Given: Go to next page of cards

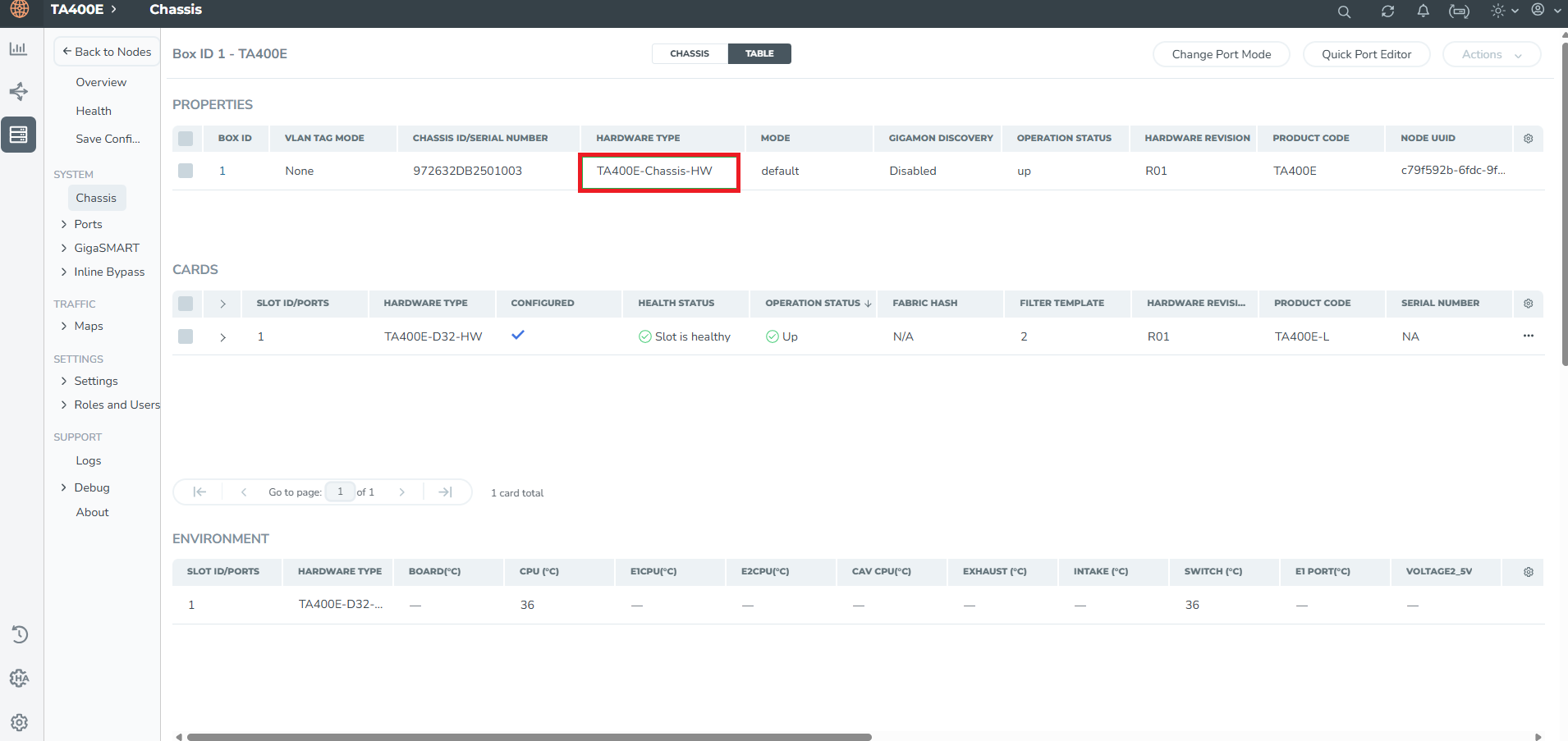Looking at the screenshot, I should click(x=401, y=492).
